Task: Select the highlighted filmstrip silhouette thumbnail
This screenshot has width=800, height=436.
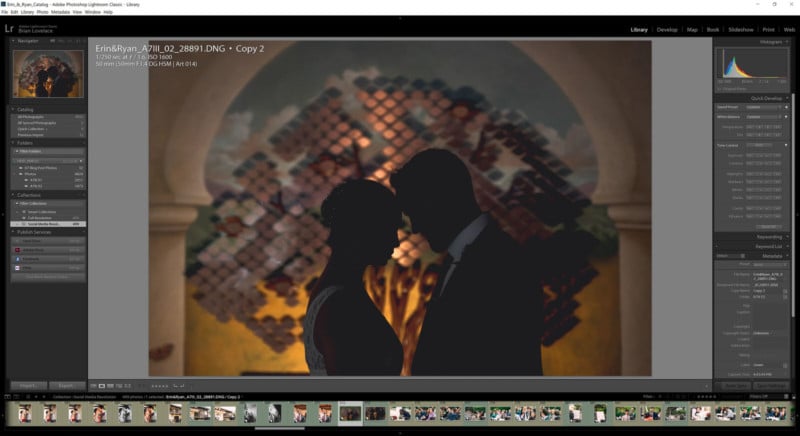Action: tap(350, 413)
